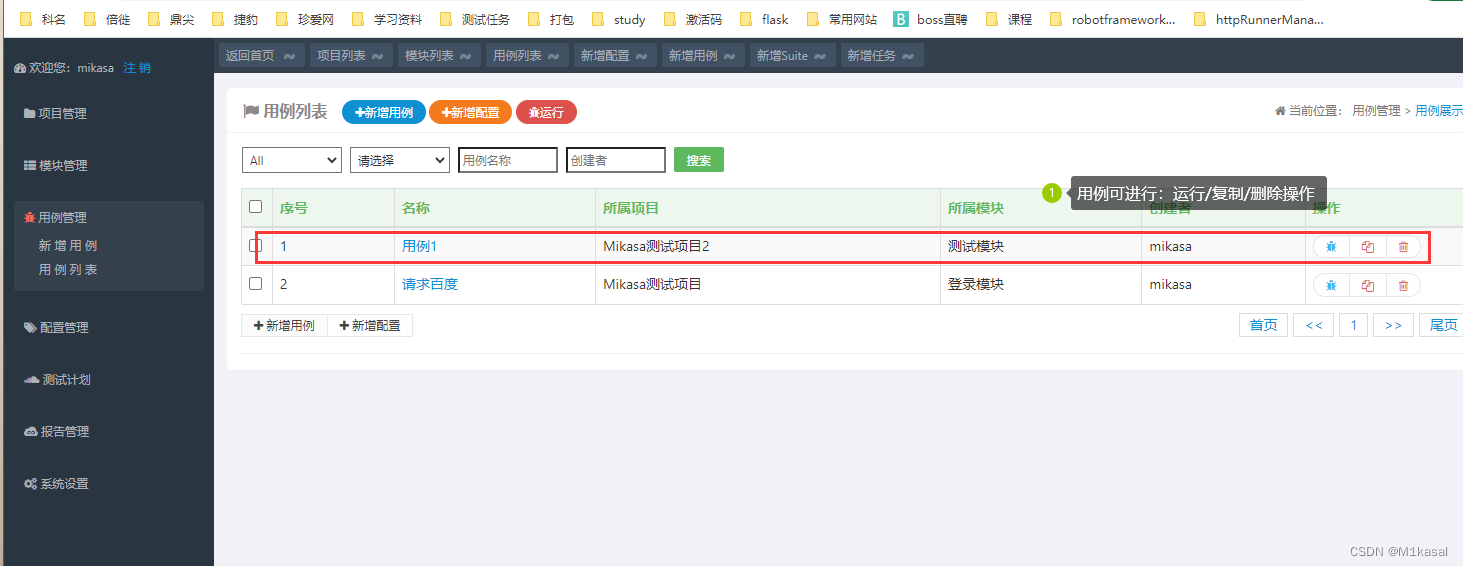Open the 请选择 module dropdown
The width and height of the screenshot is (1463, 566).
click(x=400, y=160)
